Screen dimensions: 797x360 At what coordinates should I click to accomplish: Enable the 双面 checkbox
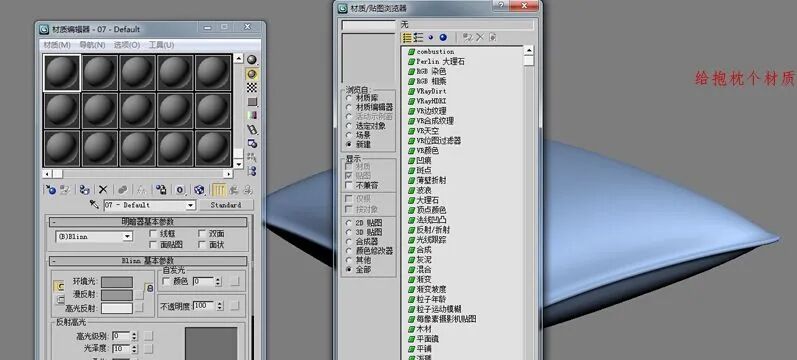202,233
